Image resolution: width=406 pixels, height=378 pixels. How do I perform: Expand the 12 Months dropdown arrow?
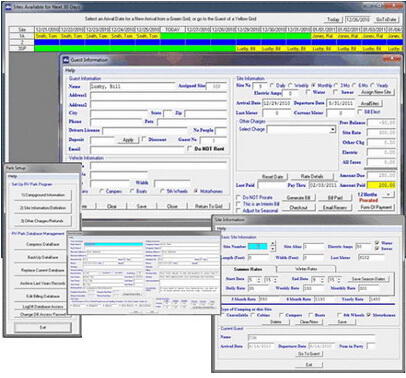click(x=388, y=194)
